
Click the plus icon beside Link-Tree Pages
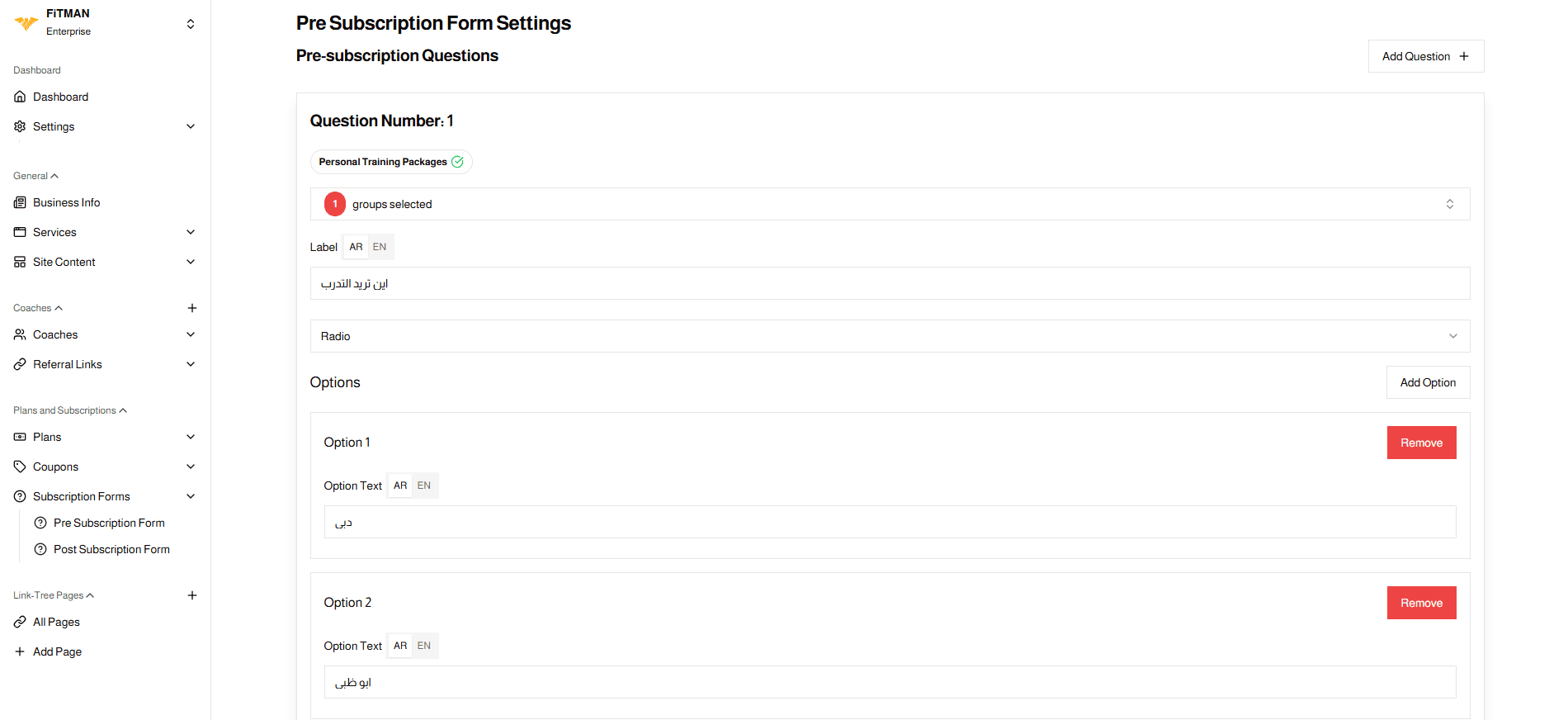(x=192, y=595)
